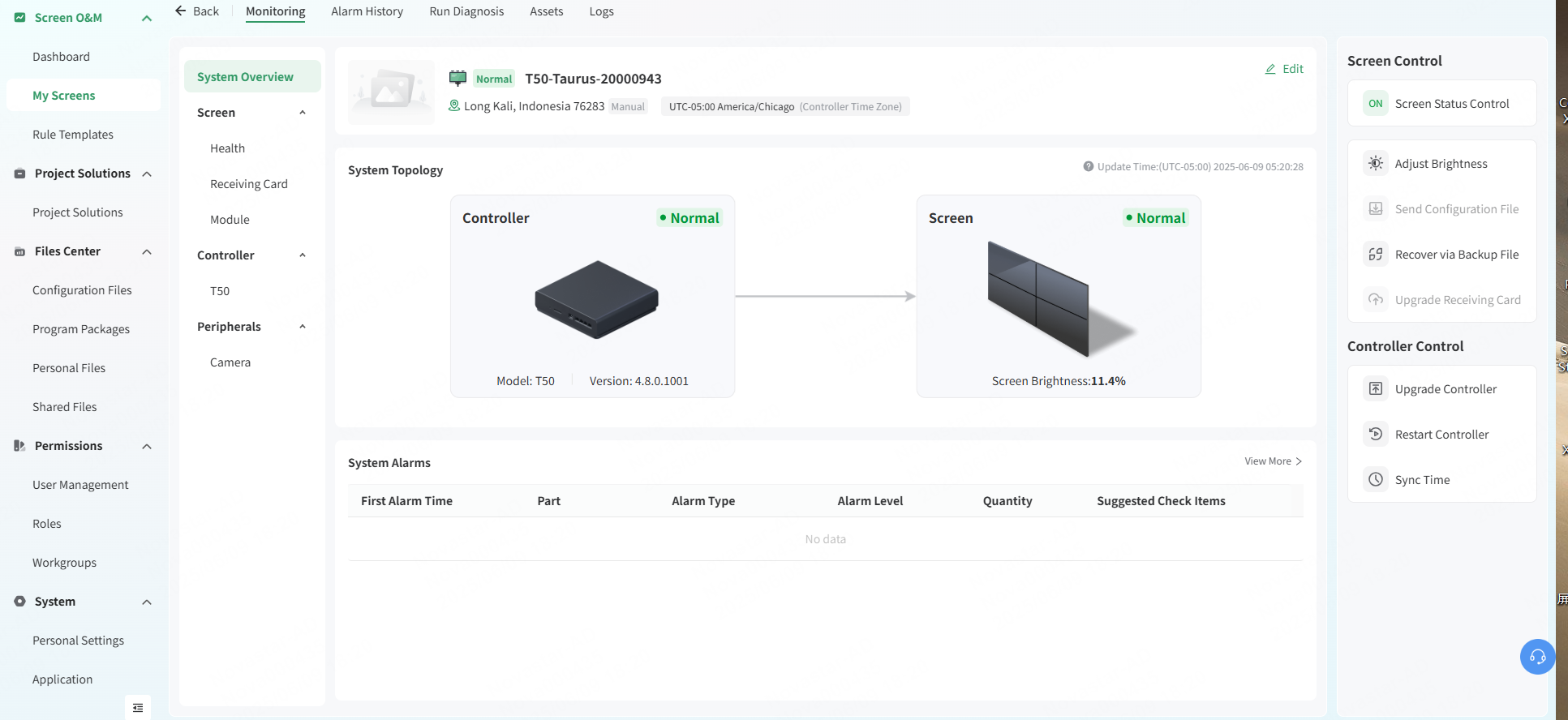Viewport: 1568px width, 720px height.
Task: Collapse the Permissions menu group
Action: 147,446
